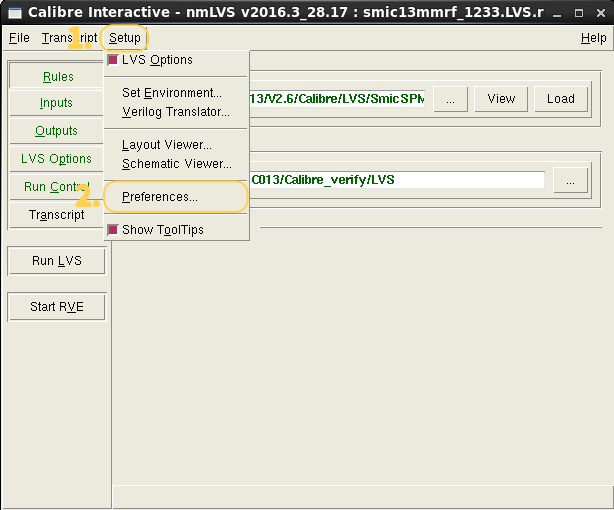Open the Setup menu

click(125, 38)
